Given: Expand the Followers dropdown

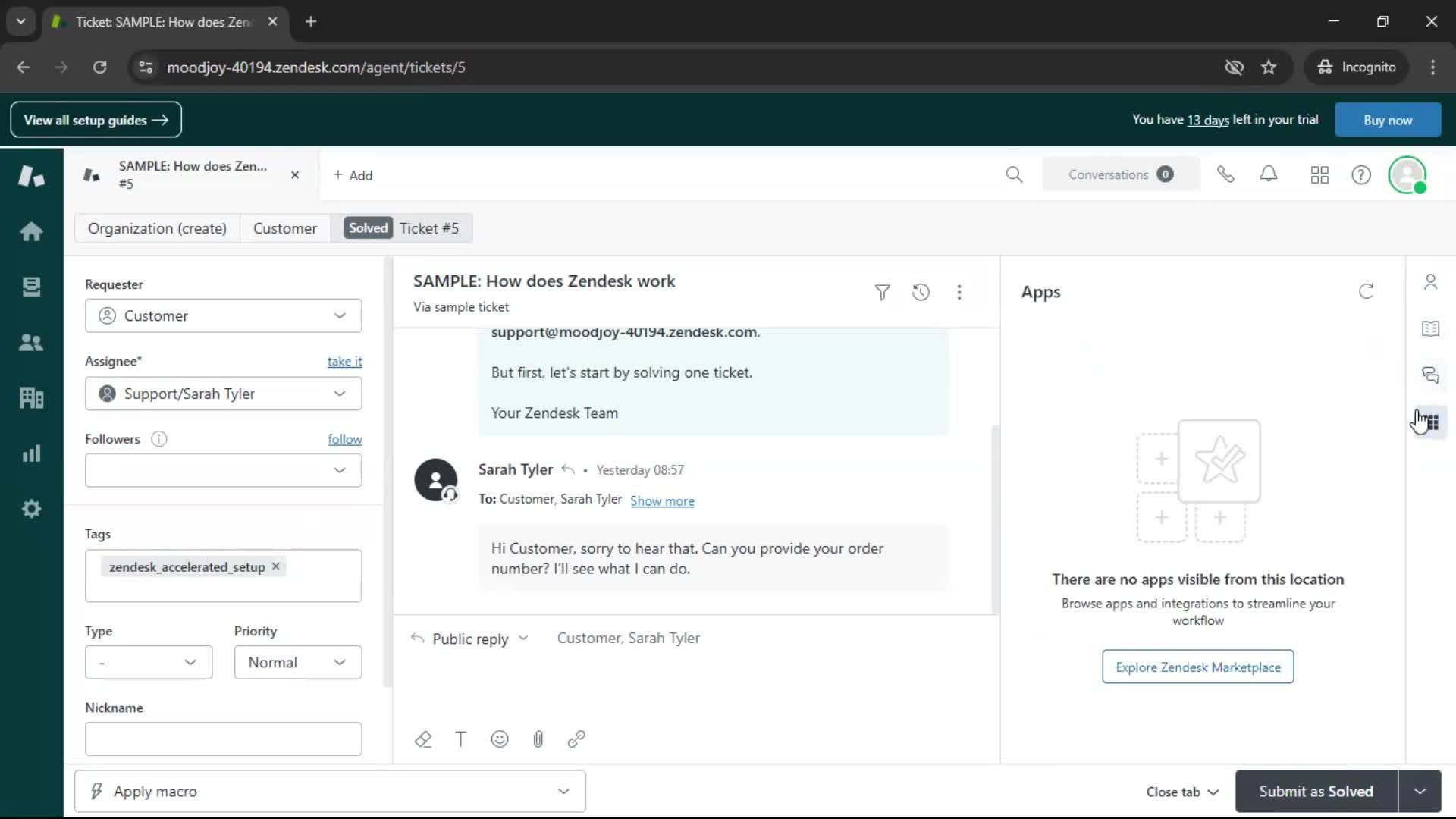Looking at the screenshot, I should [x=223, y=470].
